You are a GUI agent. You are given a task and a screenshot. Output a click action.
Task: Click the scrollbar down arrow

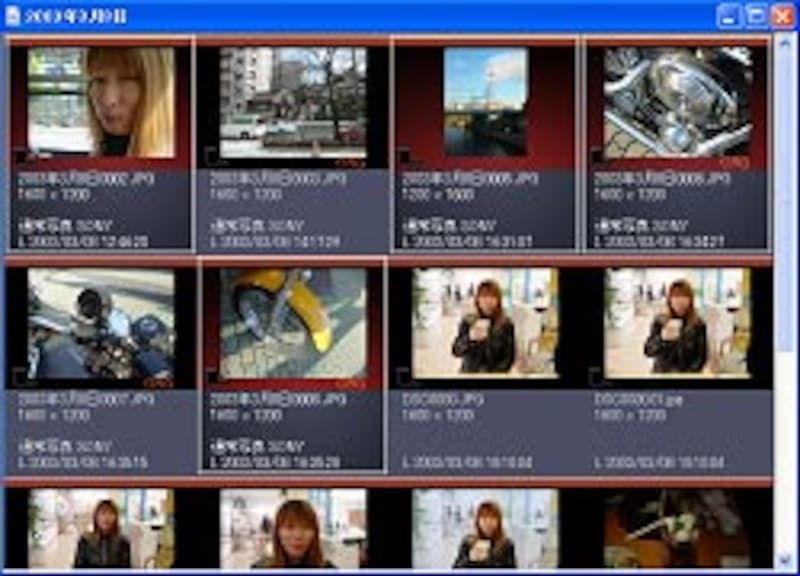[x=786, y=558]
